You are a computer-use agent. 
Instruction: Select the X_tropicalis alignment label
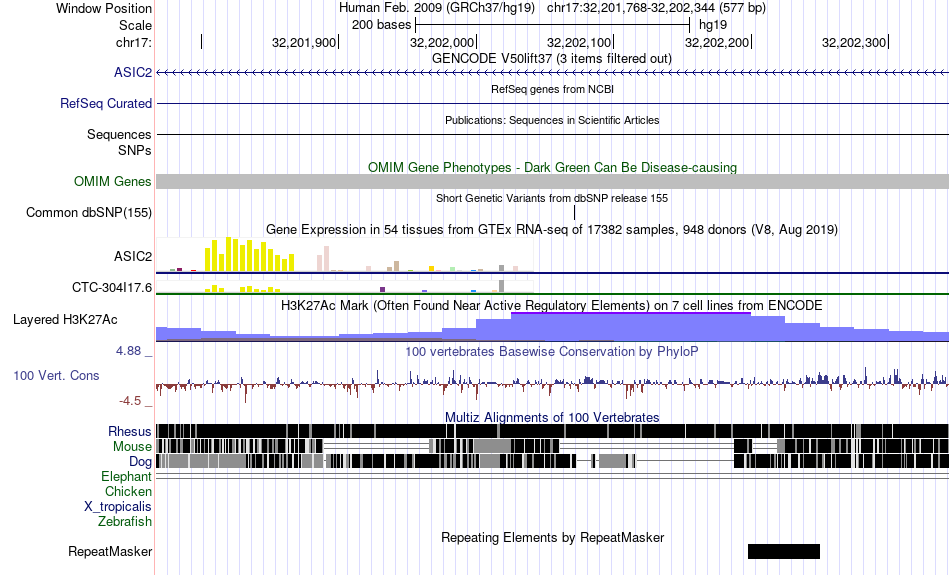(x=118, y=507)
